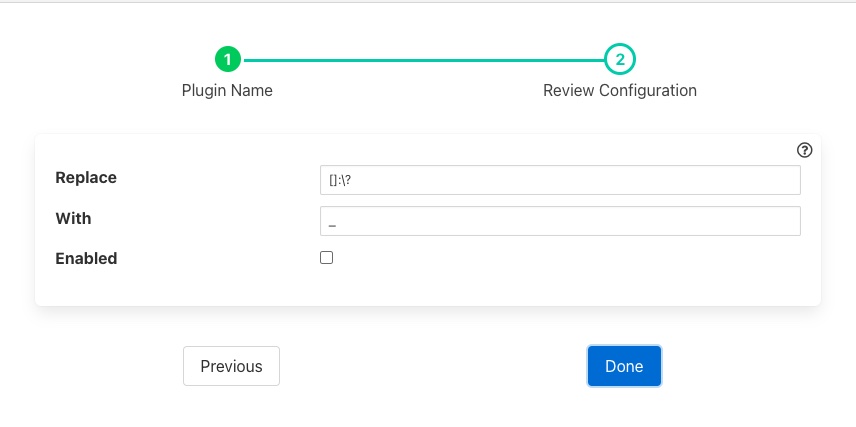Select the Plugin Name step label
The height and width of the screenshot is (427, 856).
coord(227,90)
